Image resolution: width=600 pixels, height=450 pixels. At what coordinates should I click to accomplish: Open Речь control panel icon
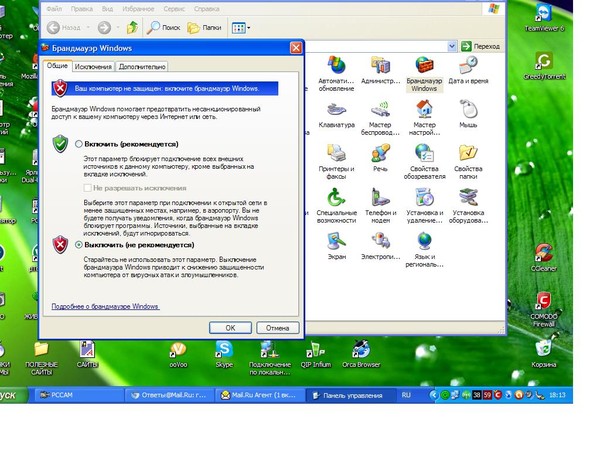click(380, 158)
